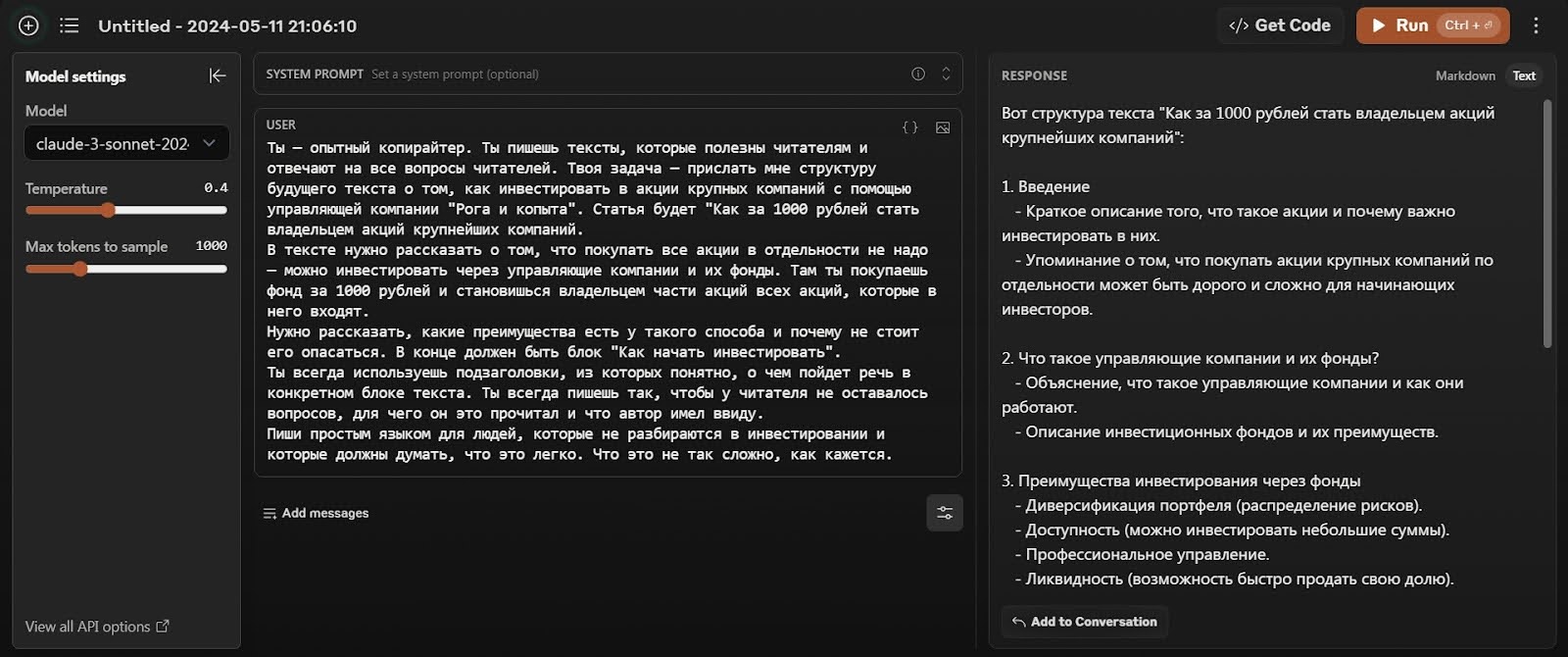This screenshot has width=1568, height=657.
Task: Expand the system prompt field with chevrons
Action: point(946,74)
